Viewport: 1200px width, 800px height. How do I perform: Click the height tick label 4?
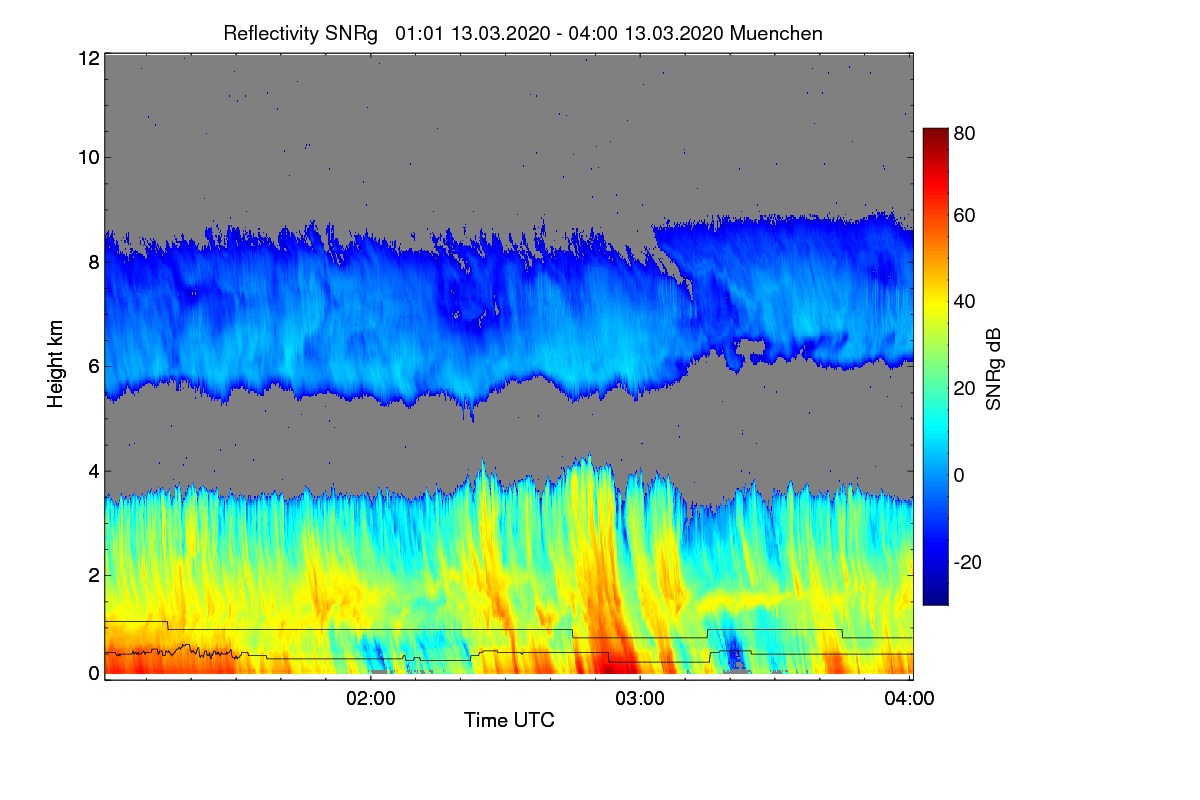click(93, 470)
